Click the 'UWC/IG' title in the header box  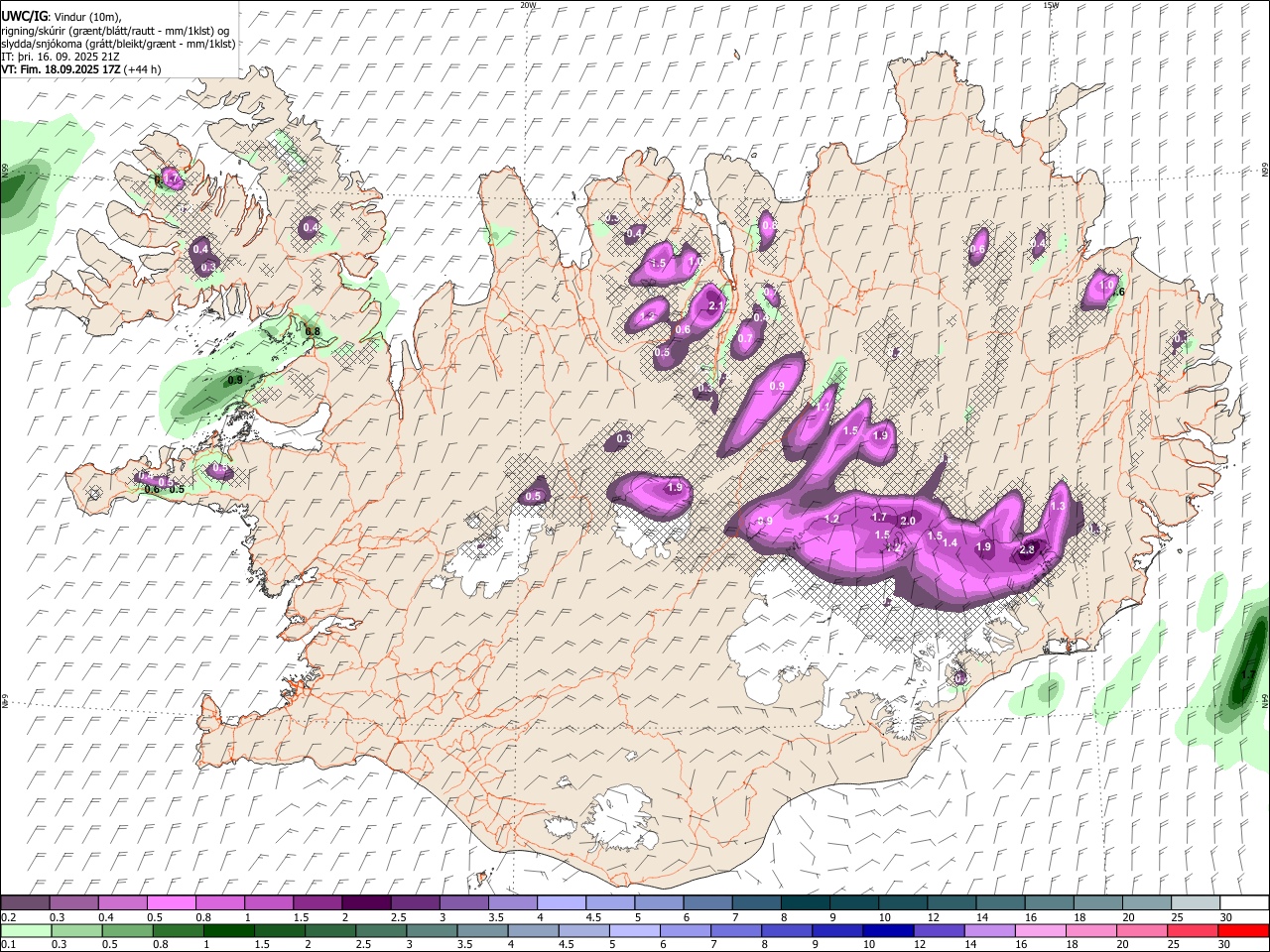pyautogui.click(x=23, y=17)
